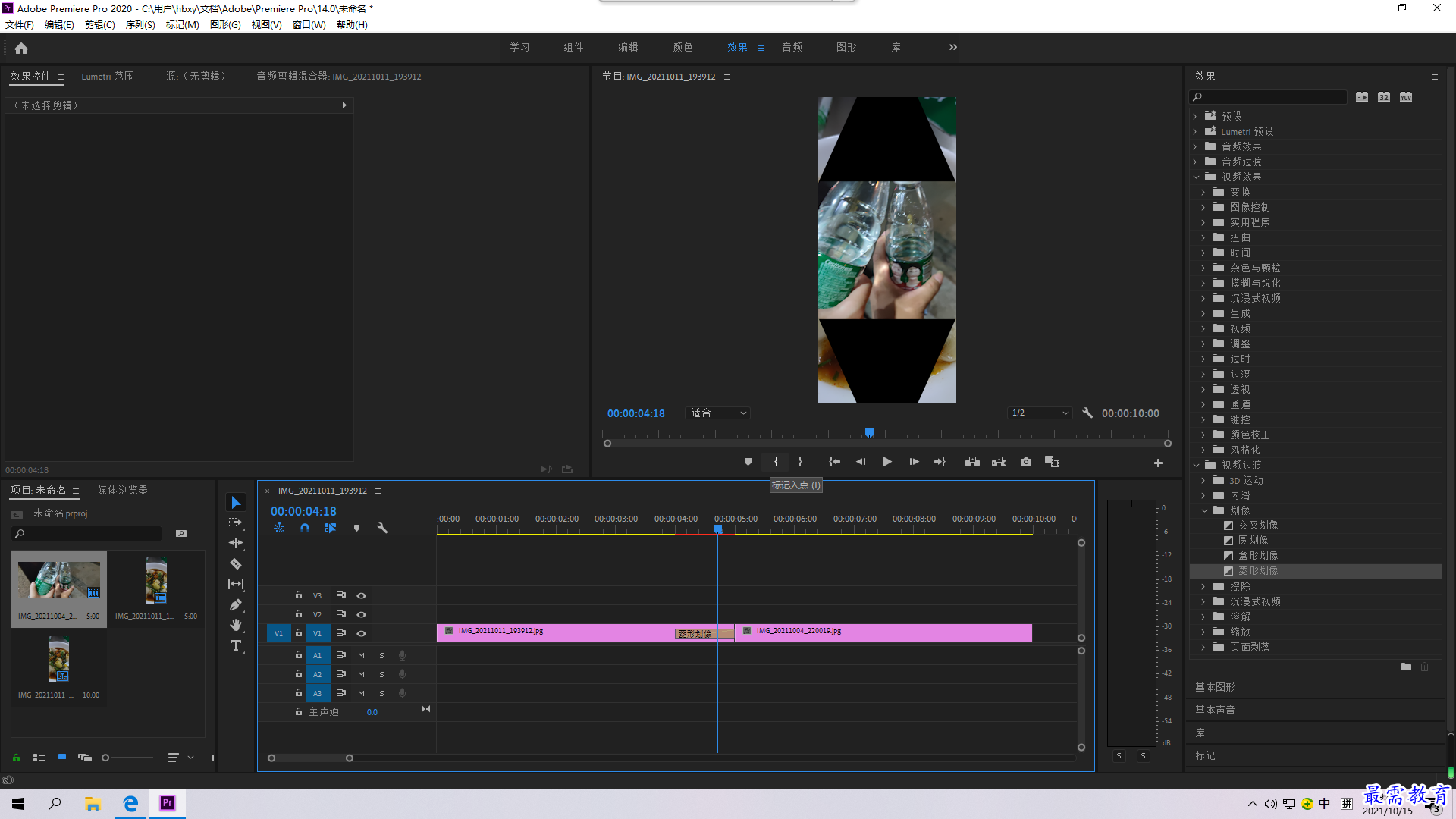Click the Home icon

[21, 48]
